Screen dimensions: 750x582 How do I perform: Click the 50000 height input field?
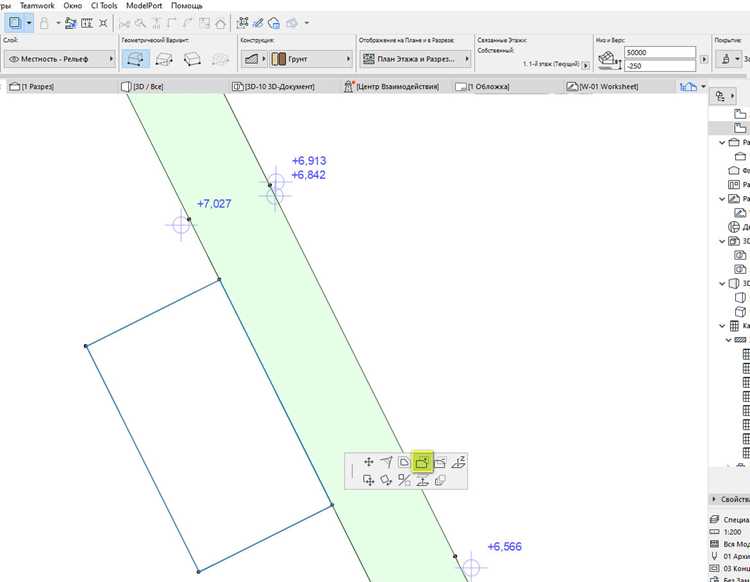[x=660, y=52]
